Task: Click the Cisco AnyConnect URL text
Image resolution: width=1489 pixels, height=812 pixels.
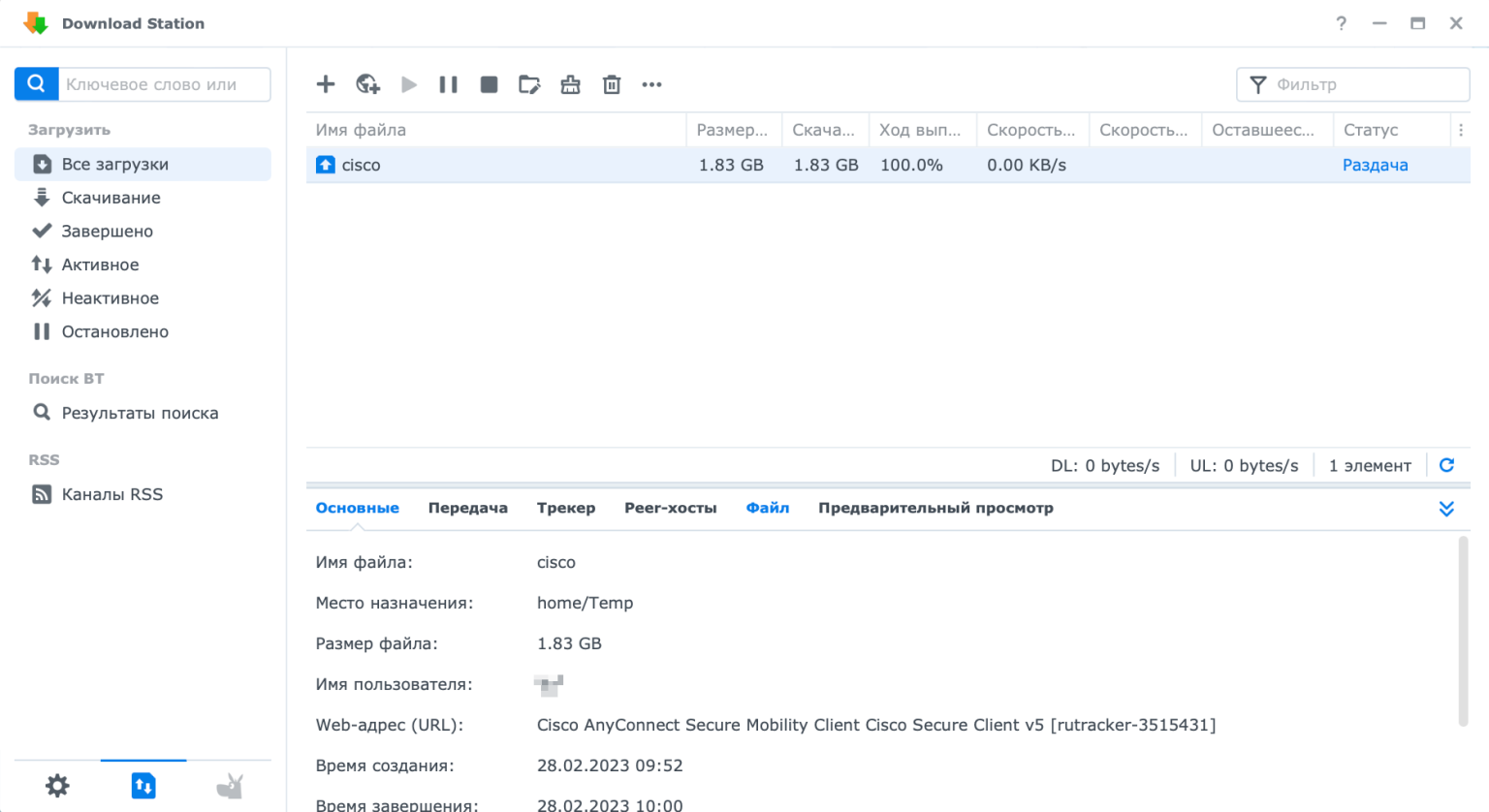Action: pyautogui.click(x=876, y=725)
